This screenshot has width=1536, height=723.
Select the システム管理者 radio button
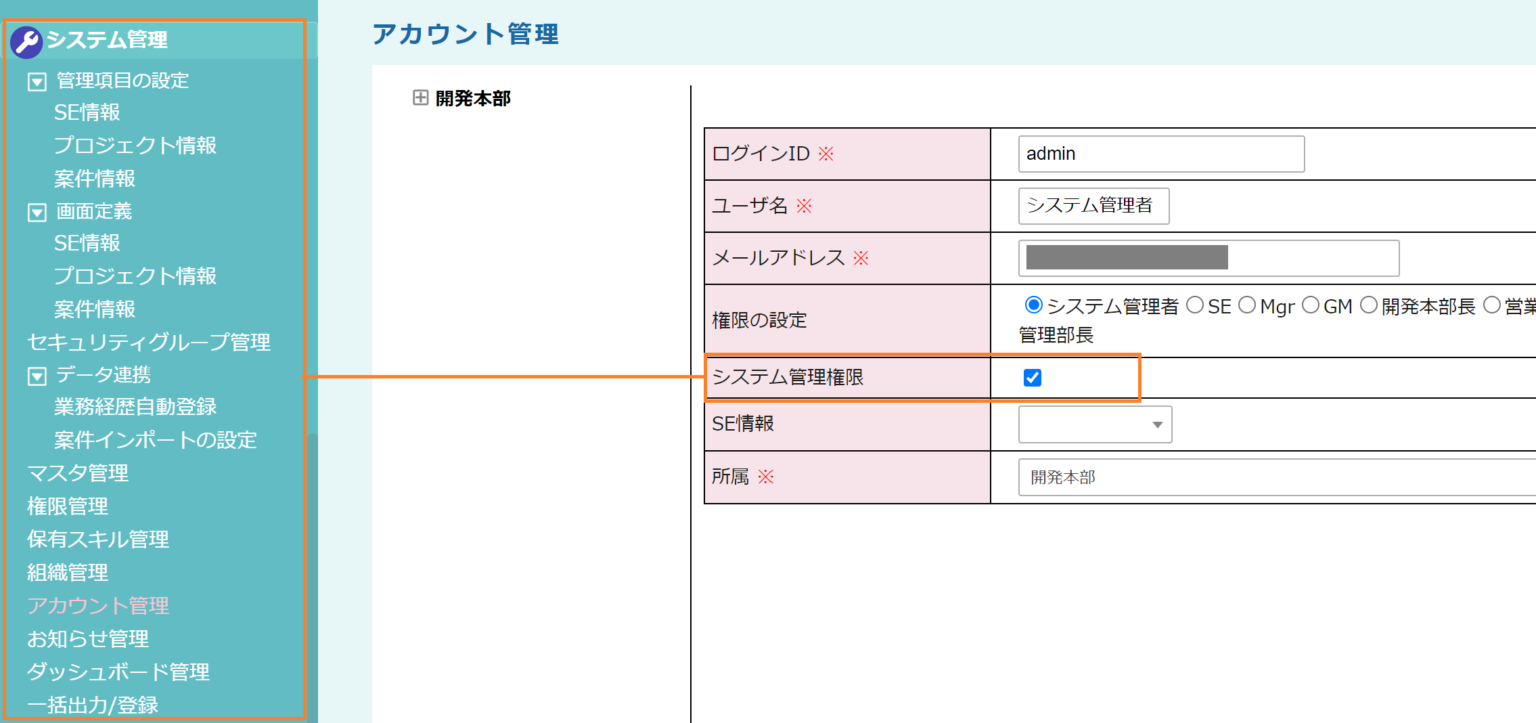pyautogui.click(x=1034, y=306)
